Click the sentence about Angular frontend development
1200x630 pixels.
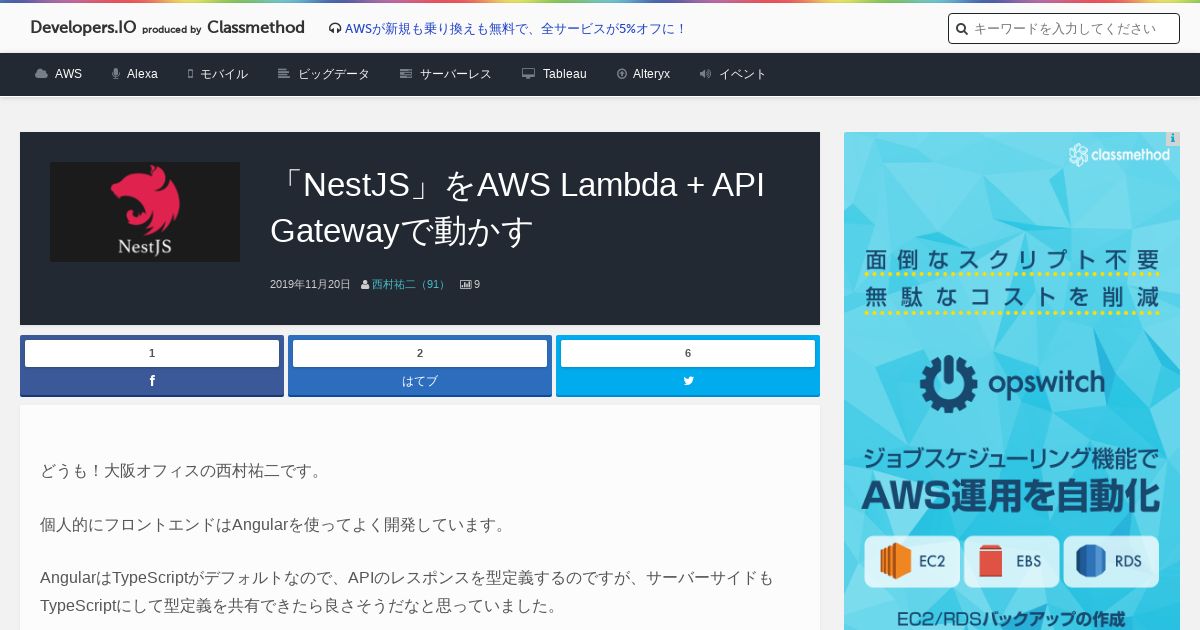click(276, 524)
